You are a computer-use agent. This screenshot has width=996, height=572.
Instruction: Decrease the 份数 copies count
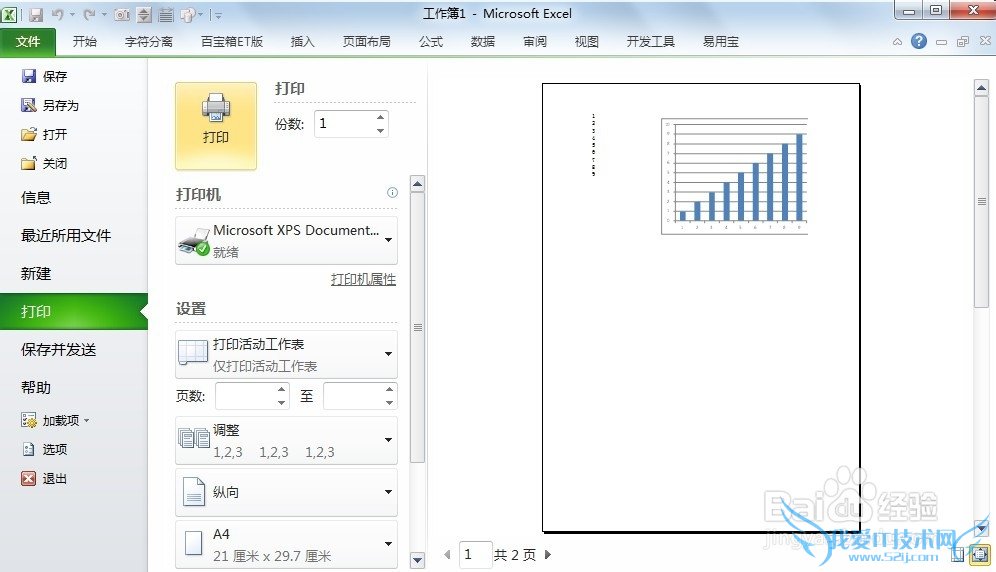pyautogui.click(x=380, y=131)
